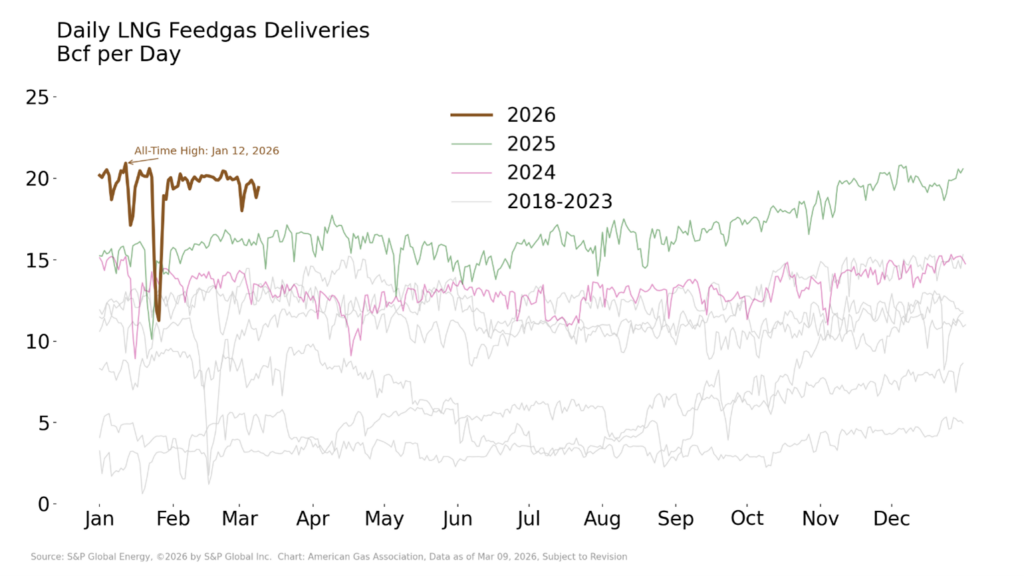Click the "0" y-axis tick label

pos(44,504)
